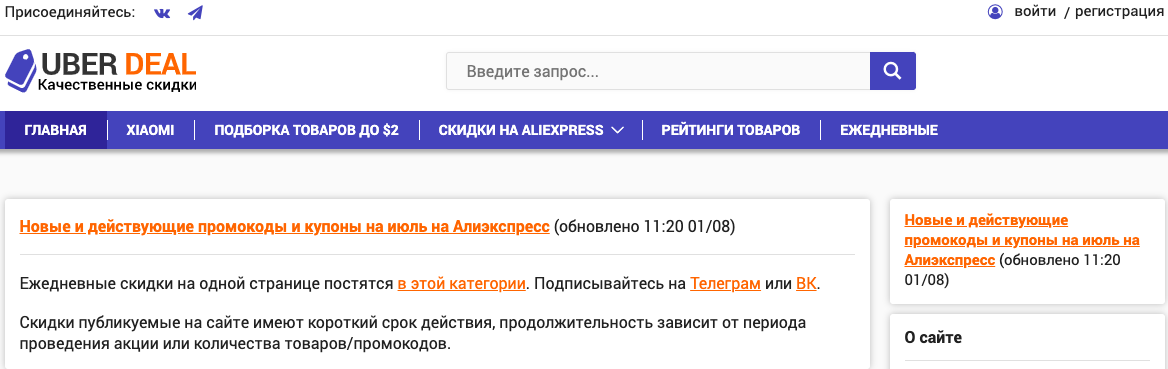
Task: Open the Telegram paper-plane icon
Action: 195,13
